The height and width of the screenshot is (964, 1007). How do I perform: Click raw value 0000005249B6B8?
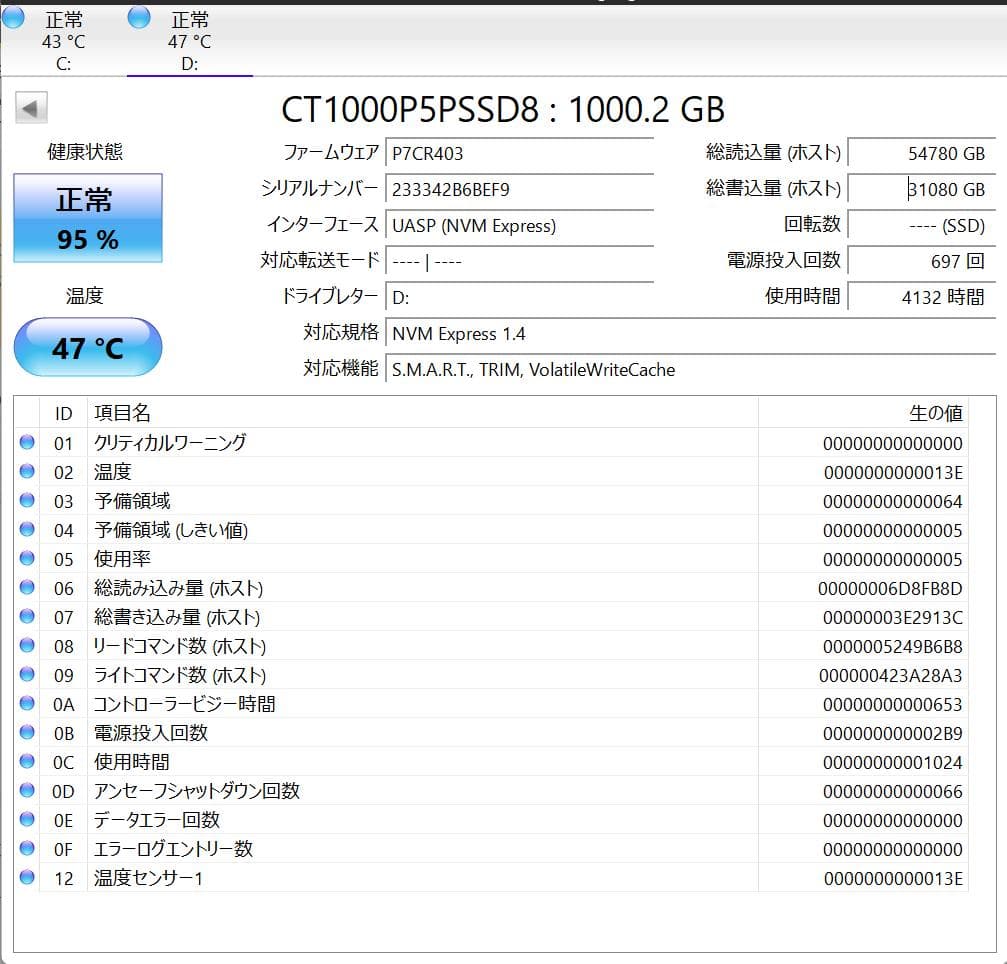point(893,647)
